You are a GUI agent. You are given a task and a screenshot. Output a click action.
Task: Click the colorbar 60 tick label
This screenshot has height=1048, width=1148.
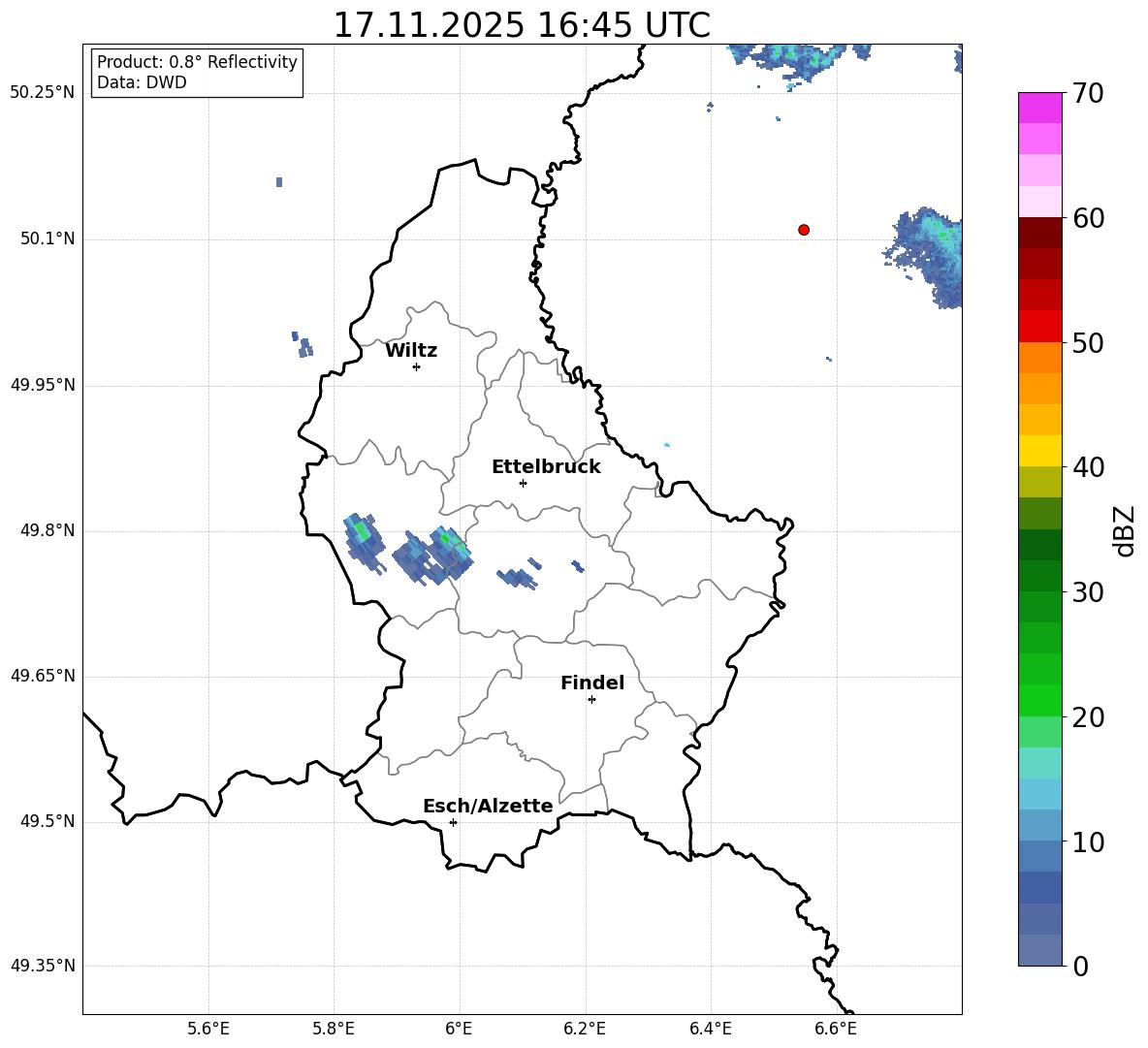point(1089,218)
